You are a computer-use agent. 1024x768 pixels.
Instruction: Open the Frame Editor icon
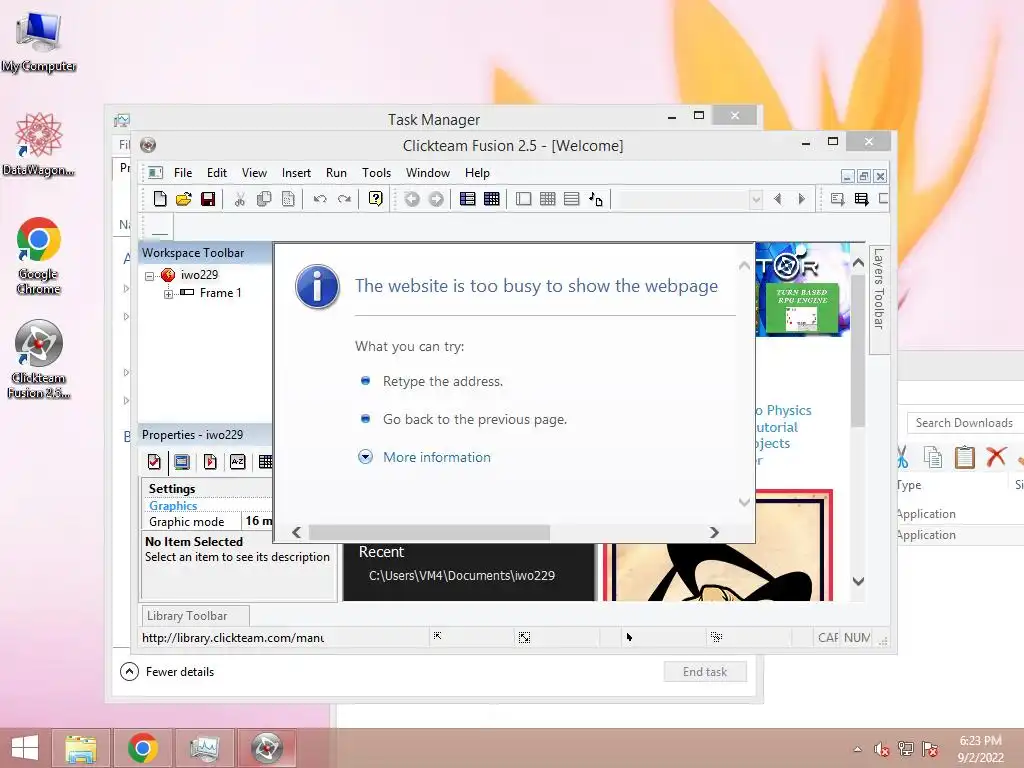tap(524, 199)
